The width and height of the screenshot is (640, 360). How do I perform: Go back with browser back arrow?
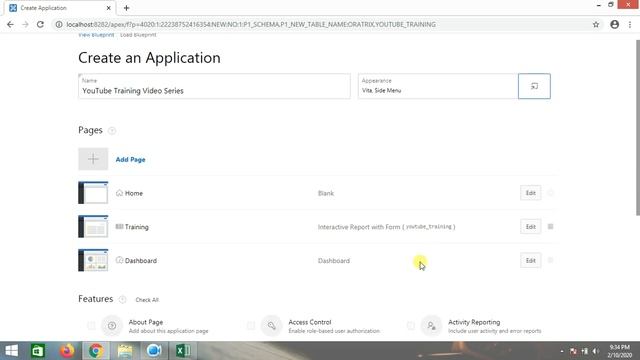[x=10, y=24]
